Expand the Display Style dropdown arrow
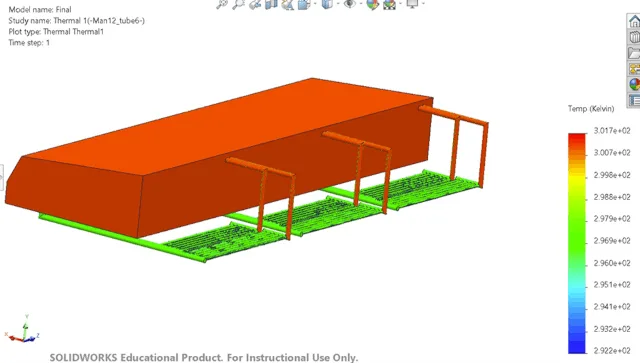This screenshot has width=640, height=363. coord(338,3)
